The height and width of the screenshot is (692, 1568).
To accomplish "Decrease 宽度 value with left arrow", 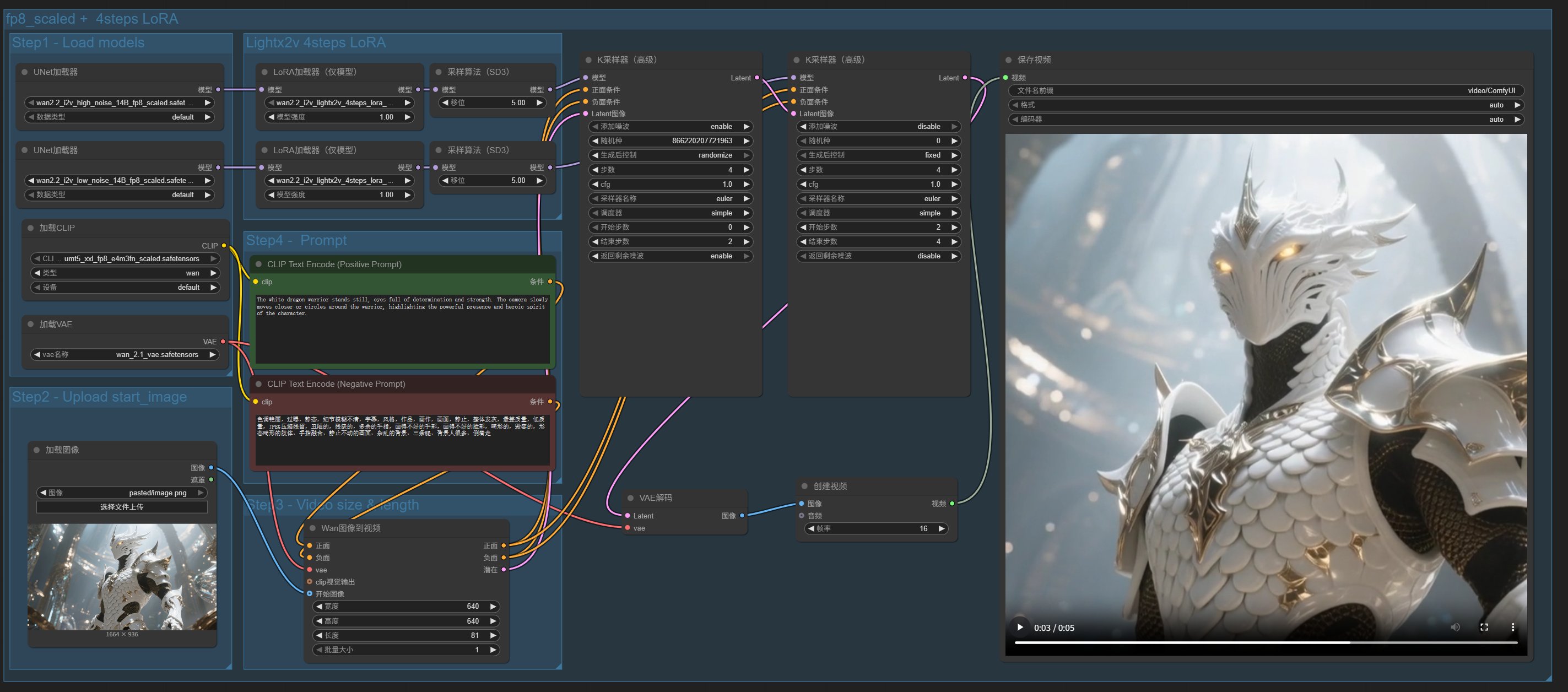I will (x=319, y=606).
